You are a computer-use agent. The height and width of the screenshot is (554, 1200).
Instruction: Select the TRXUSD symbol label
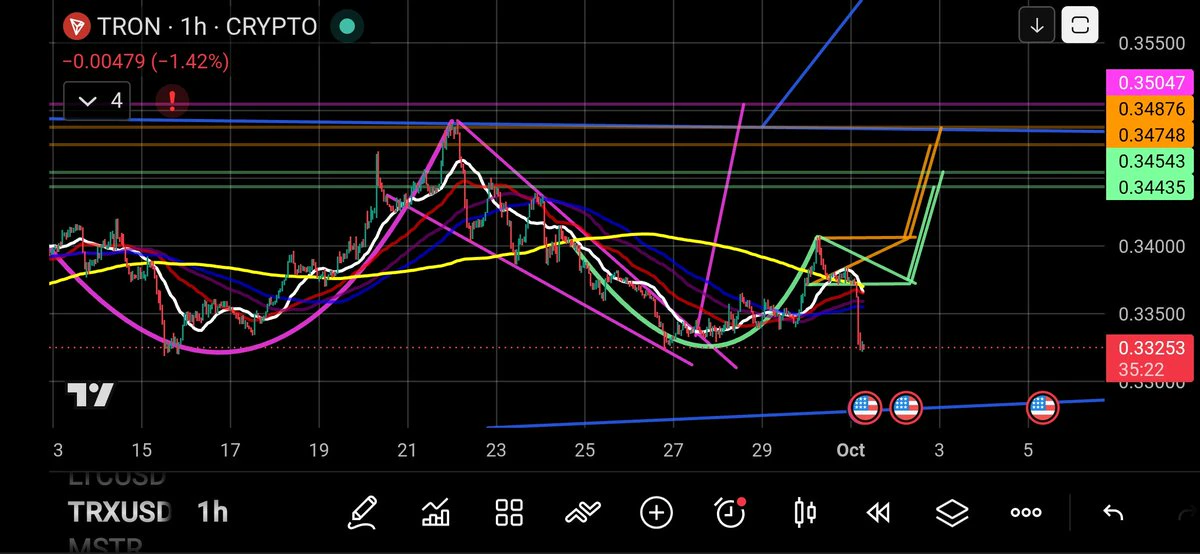pyautogui.click(x=120, y=513)
